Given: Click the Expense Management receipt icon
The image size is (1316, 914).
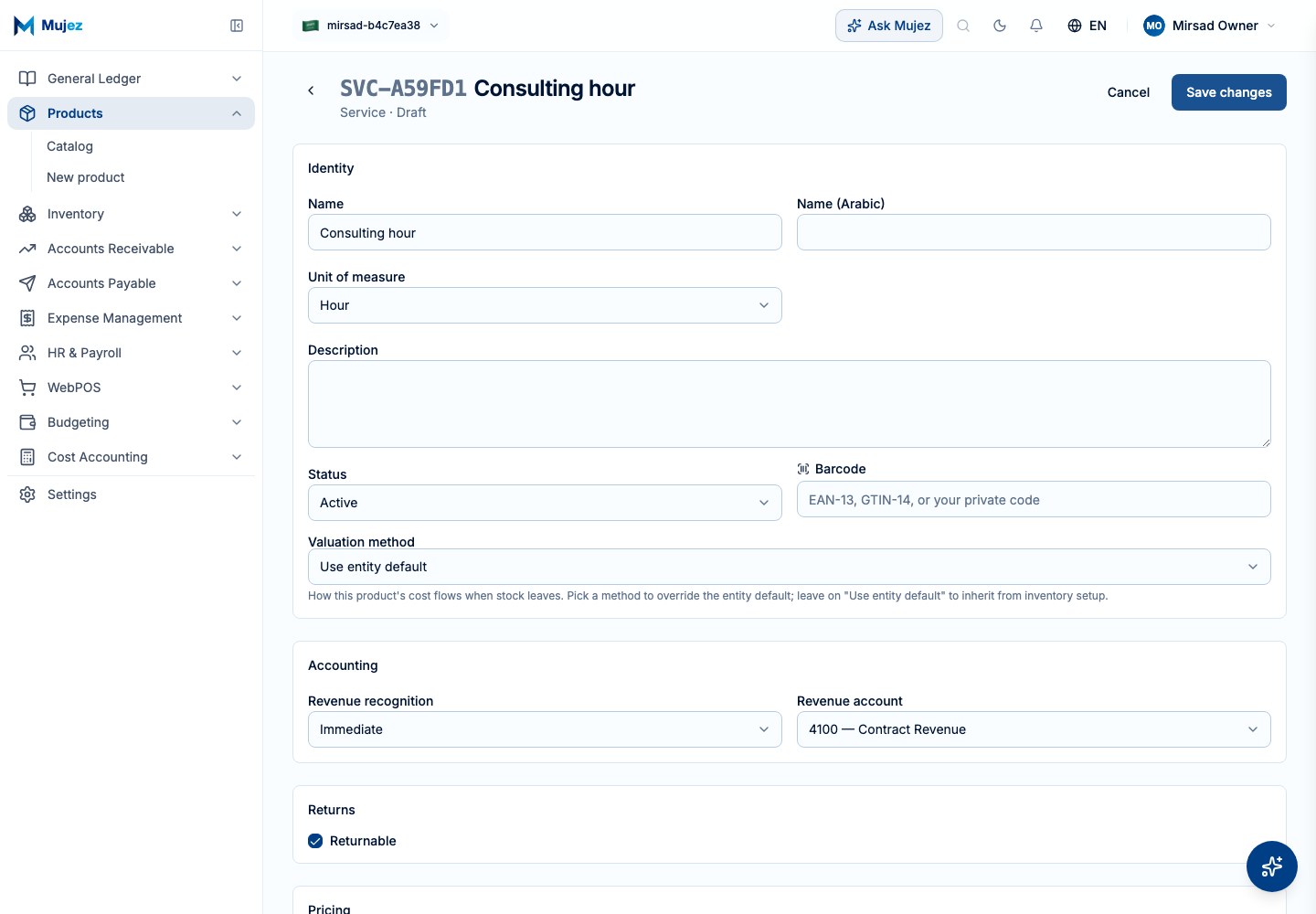Looking at the screenshot, I should click(x=27, y=318).
